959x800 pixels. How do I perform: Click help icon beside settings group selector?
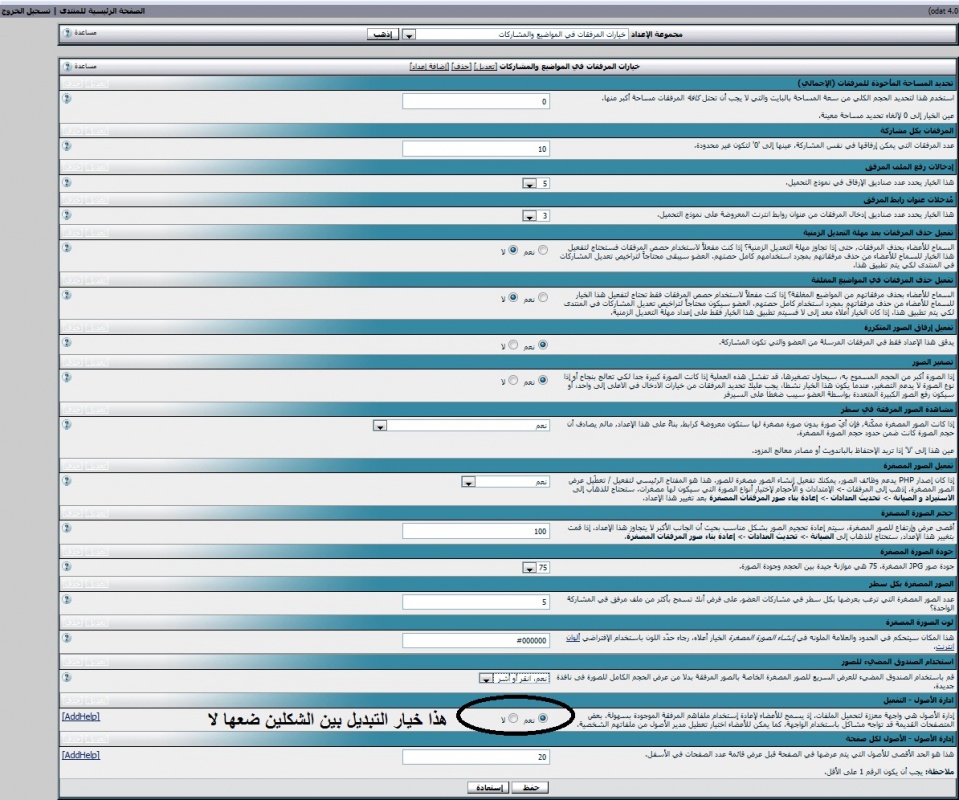(x=66, y=34)
